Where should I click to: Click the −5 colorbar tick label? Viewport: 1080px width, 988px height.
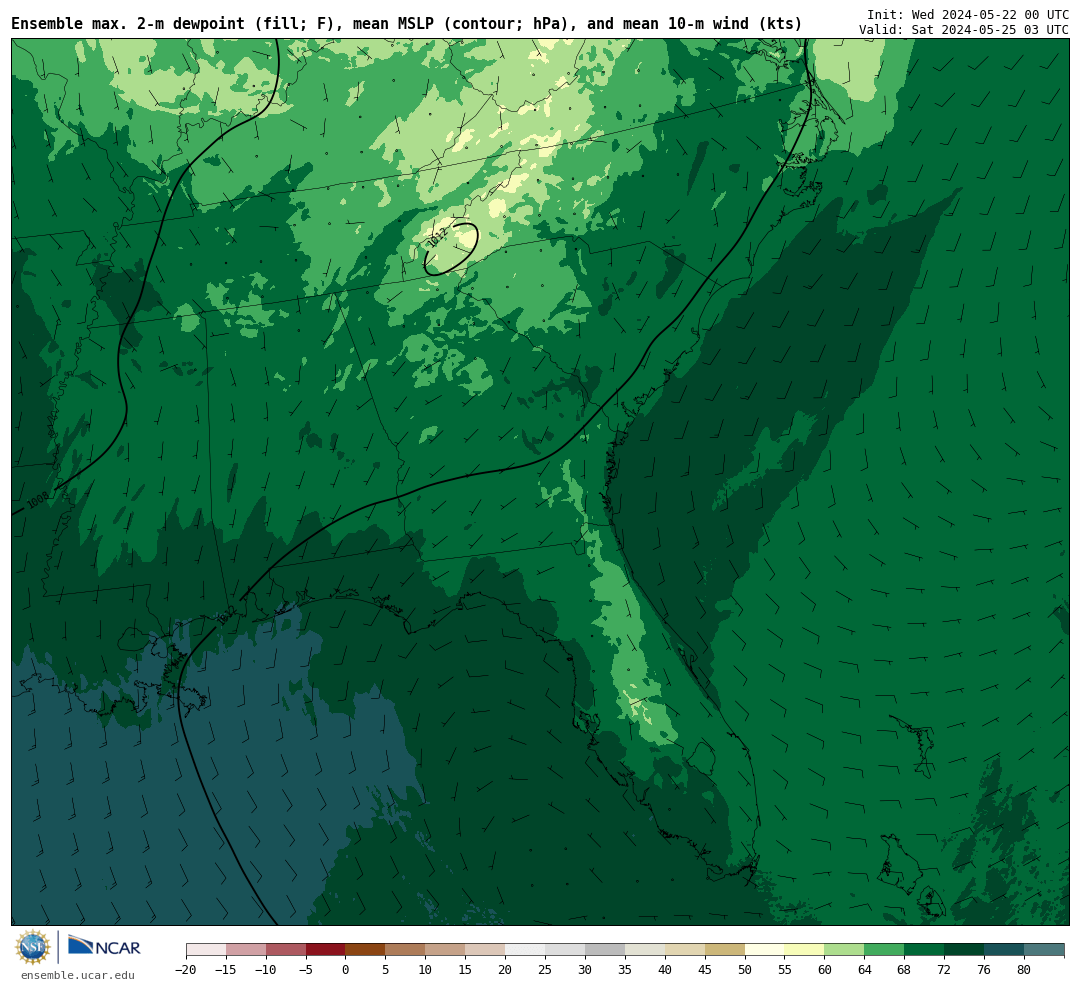[306, 969]
